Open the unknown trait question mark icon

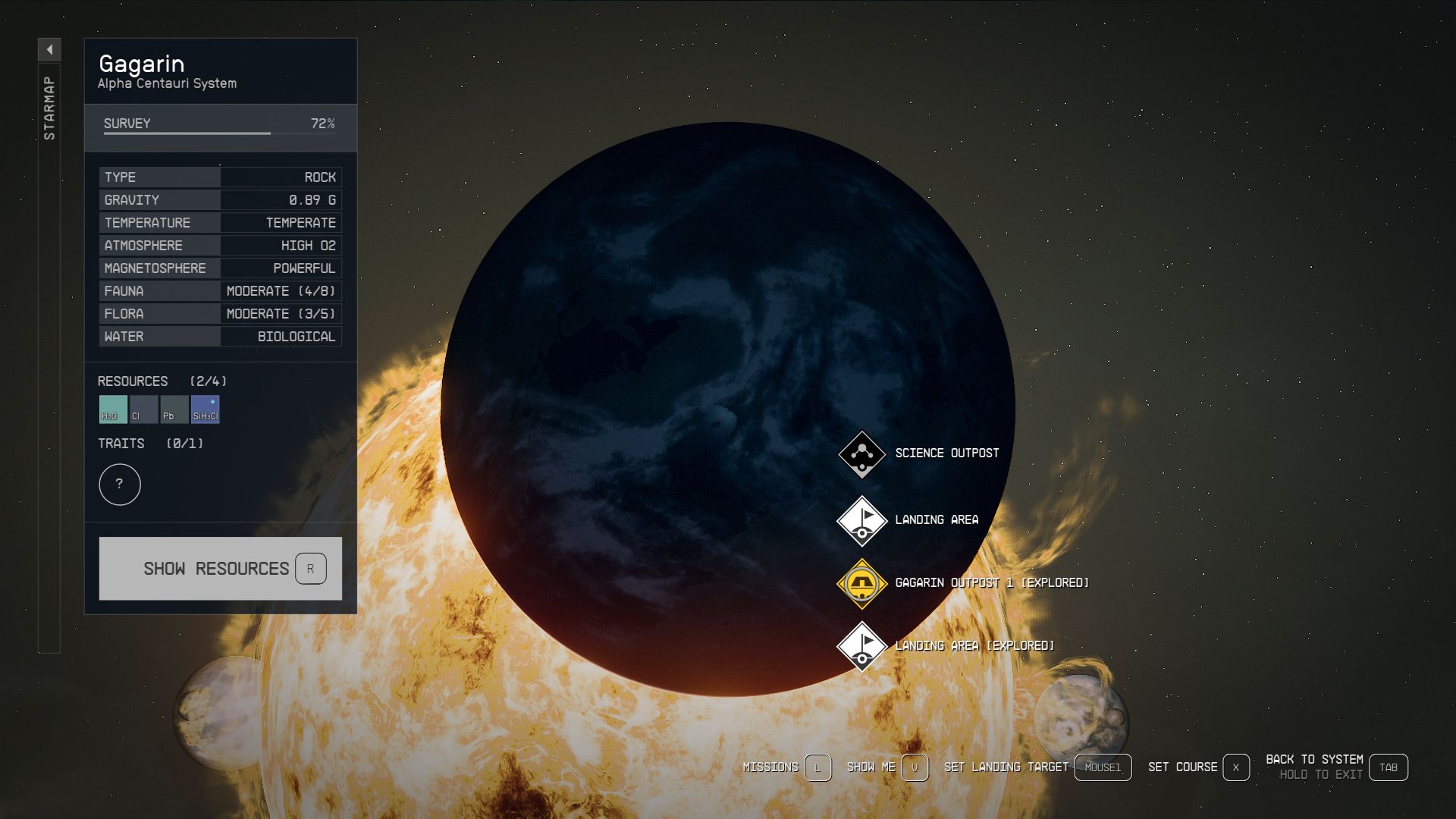pyautogui.click(x=120, y=484)
